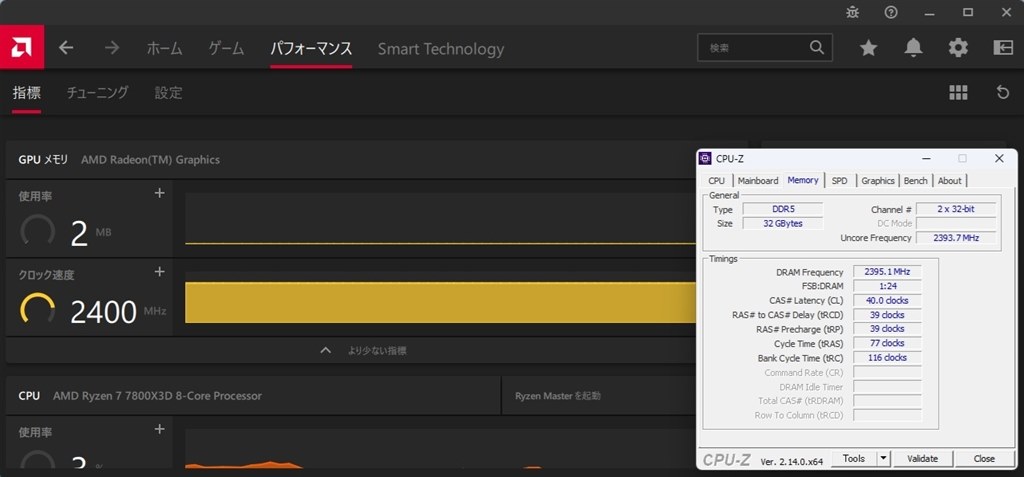The width and height of the screenshot is (1024, 477).
Task: Close CPU-Z with the title X
Action: pos(999,158)
